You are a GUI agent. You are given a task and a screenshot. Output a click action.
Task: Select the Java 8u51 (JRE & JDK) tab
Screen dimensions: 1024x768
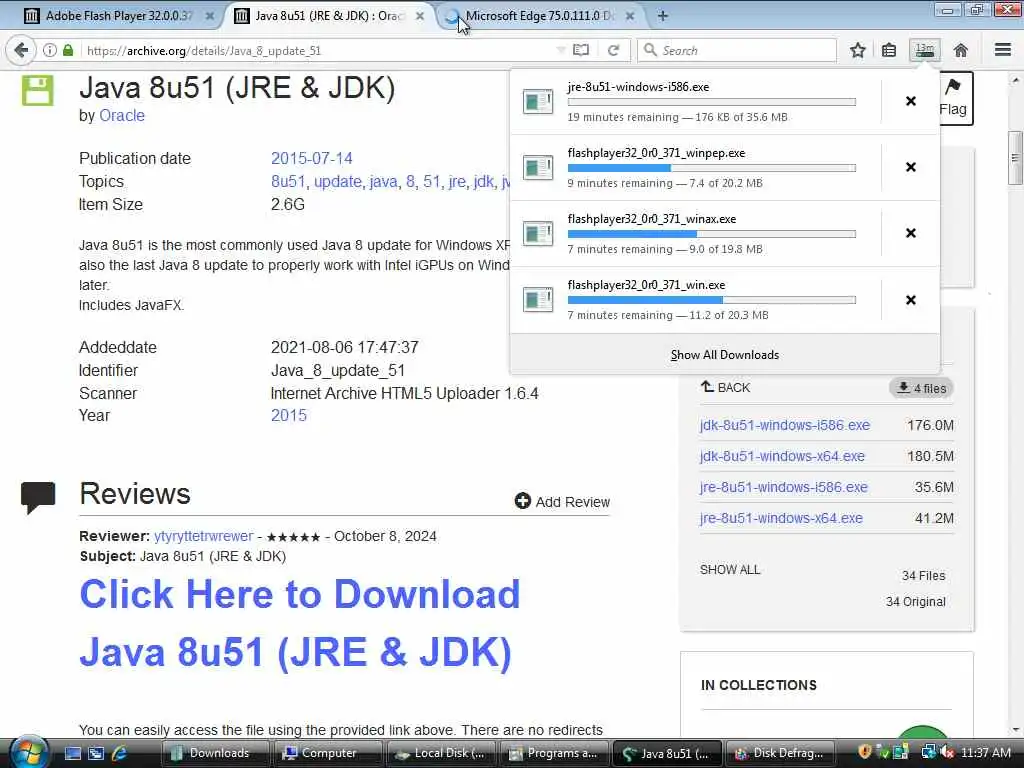327,16
